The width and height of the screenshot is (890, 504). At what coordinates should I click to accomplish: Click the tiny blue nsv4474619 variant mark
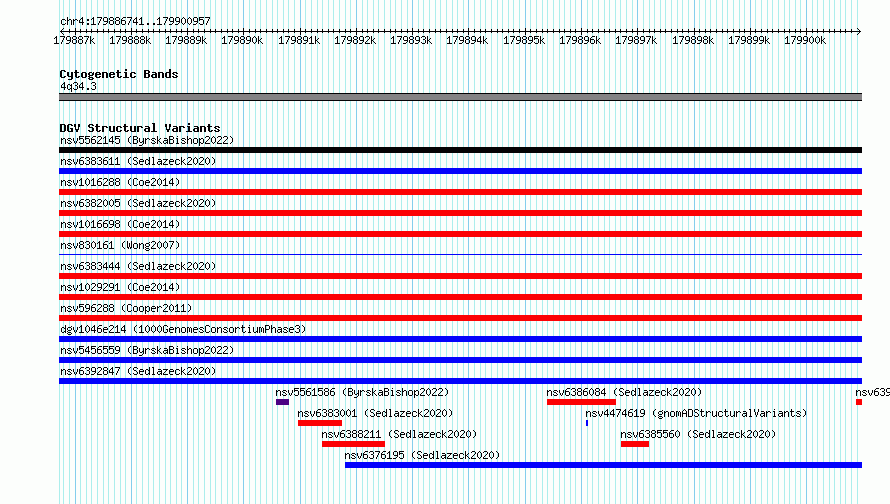(x=587, y=423)
